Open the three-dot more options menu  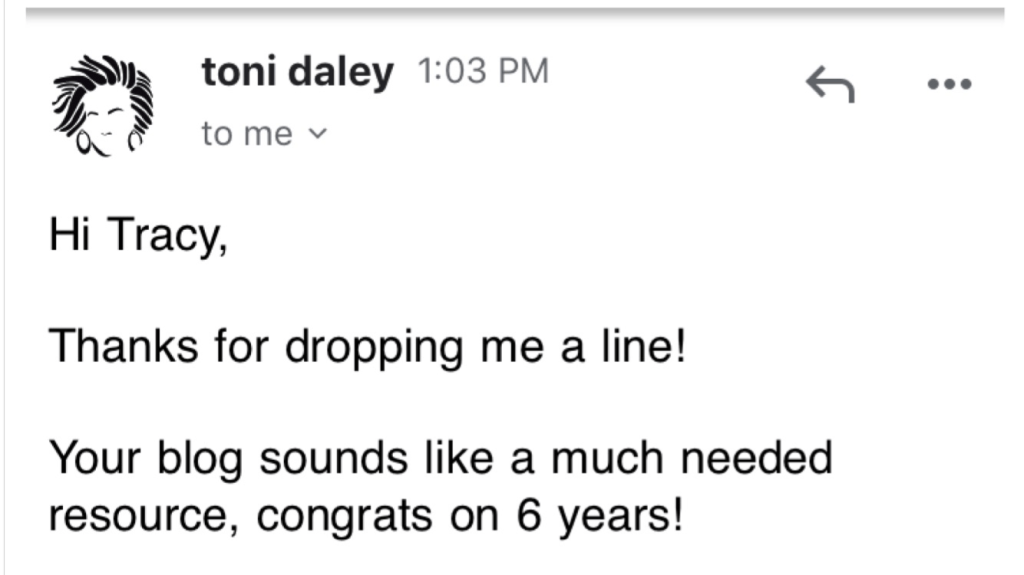pos(948,85)
